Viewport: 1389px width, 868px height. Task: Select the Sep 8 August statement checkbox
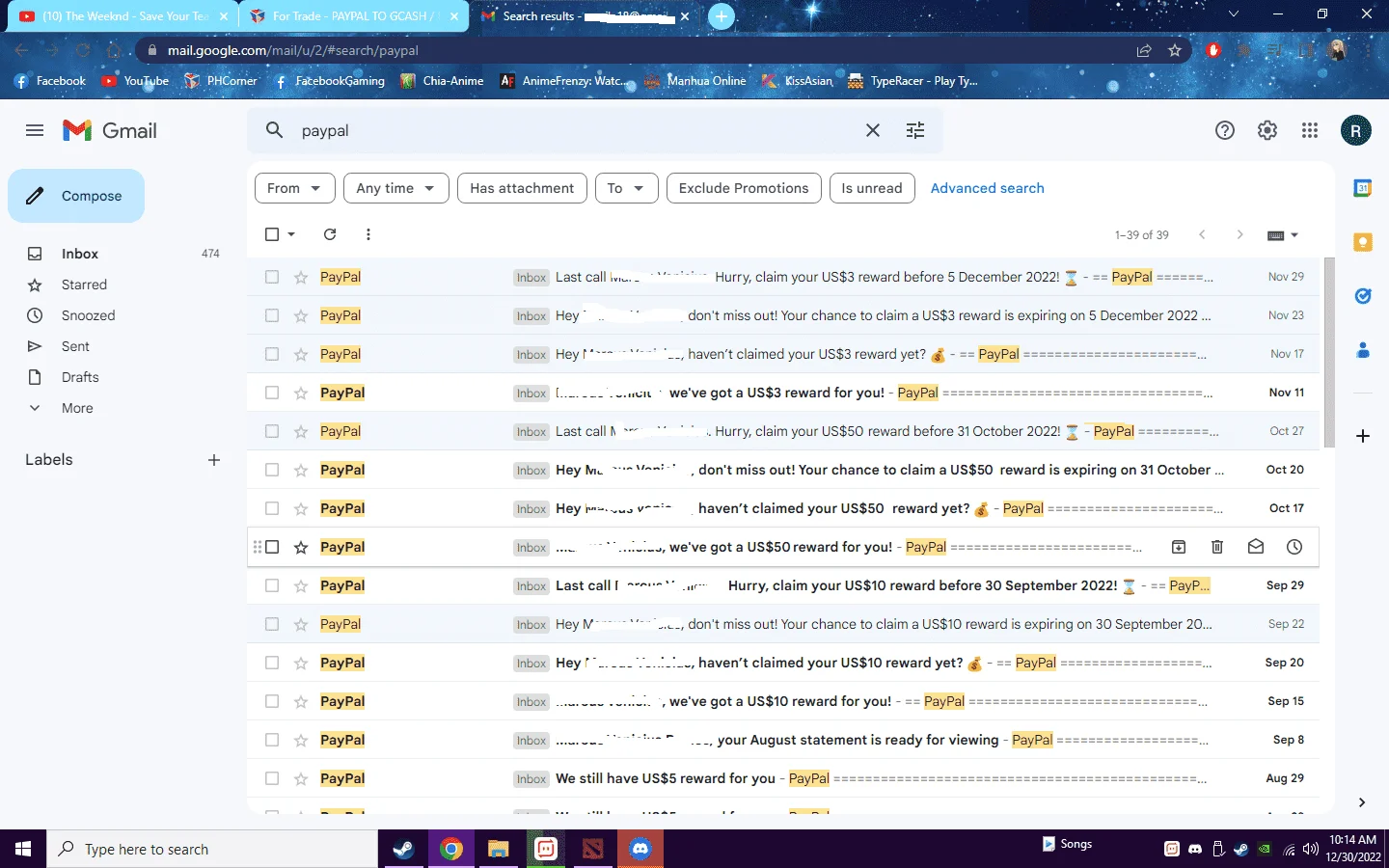point(272,740)
